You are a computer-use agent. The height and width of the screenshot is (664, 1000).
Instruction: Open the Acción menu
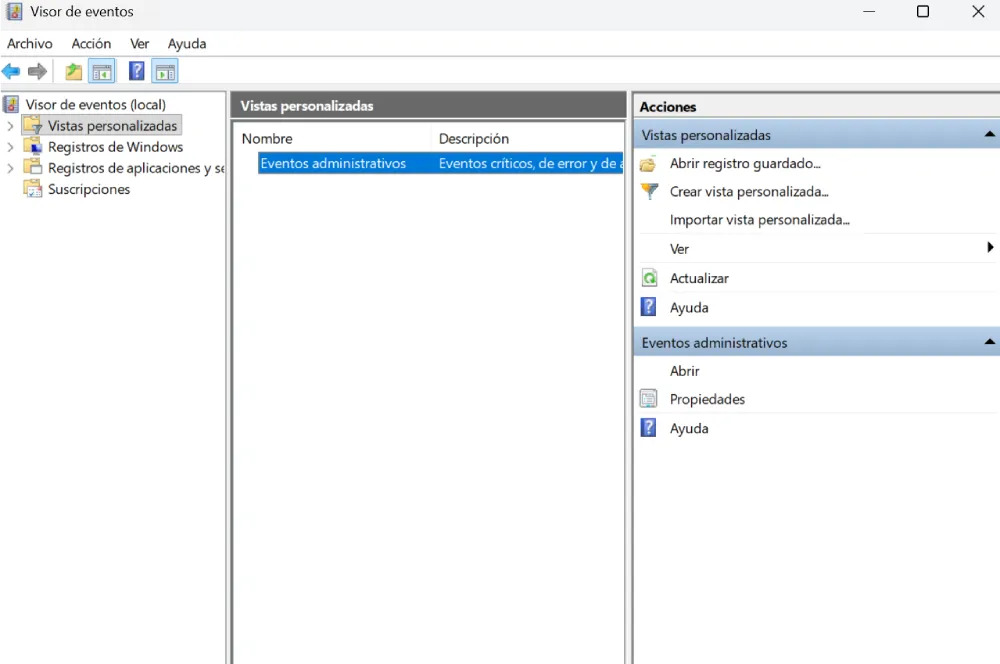91,43
